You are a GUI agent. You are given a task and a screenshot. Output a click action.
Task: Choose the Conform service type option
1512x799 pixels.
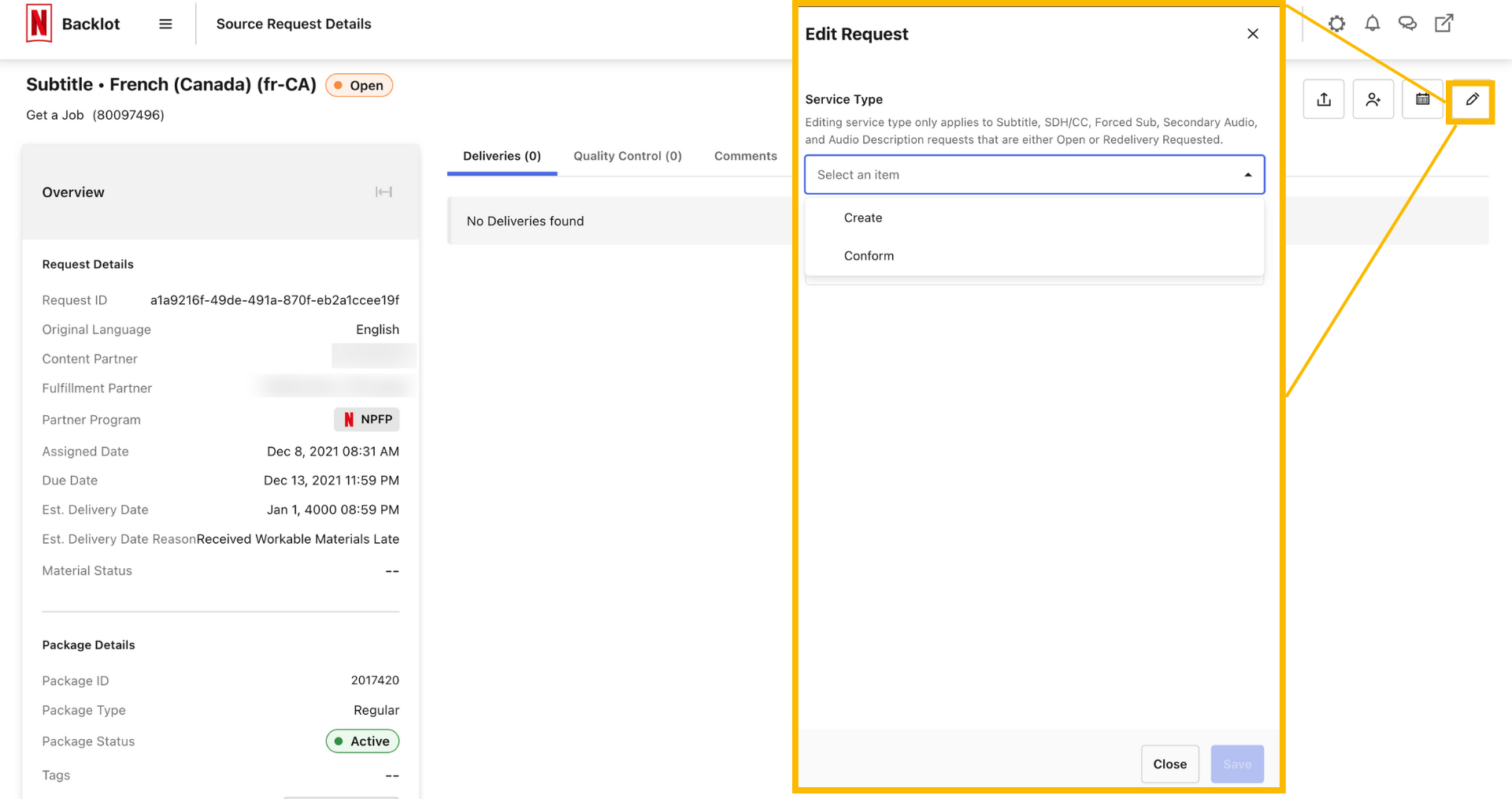(x=869, y=256)
